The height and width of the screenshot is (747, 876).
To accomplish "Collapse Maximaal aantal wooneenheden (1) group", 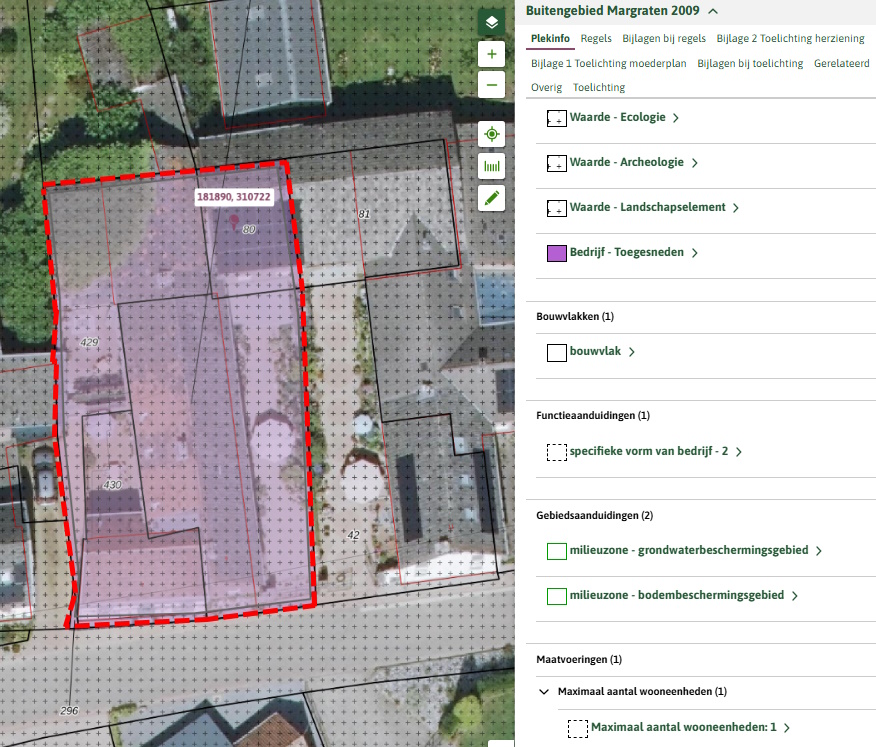I will click(544, 692).
